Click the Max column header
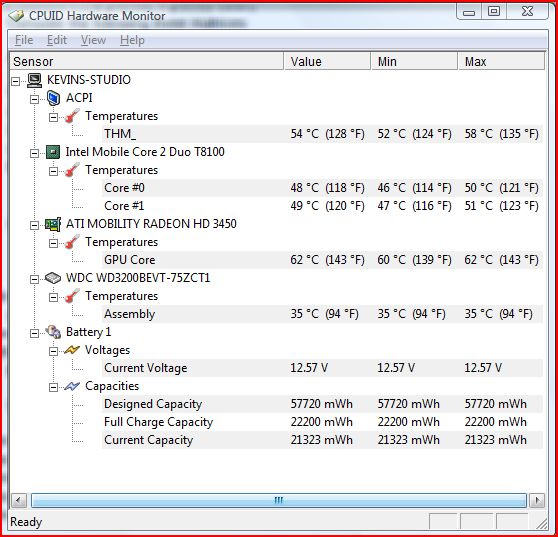Viewport: 558px width, 537px height. [x=502, y=62]
